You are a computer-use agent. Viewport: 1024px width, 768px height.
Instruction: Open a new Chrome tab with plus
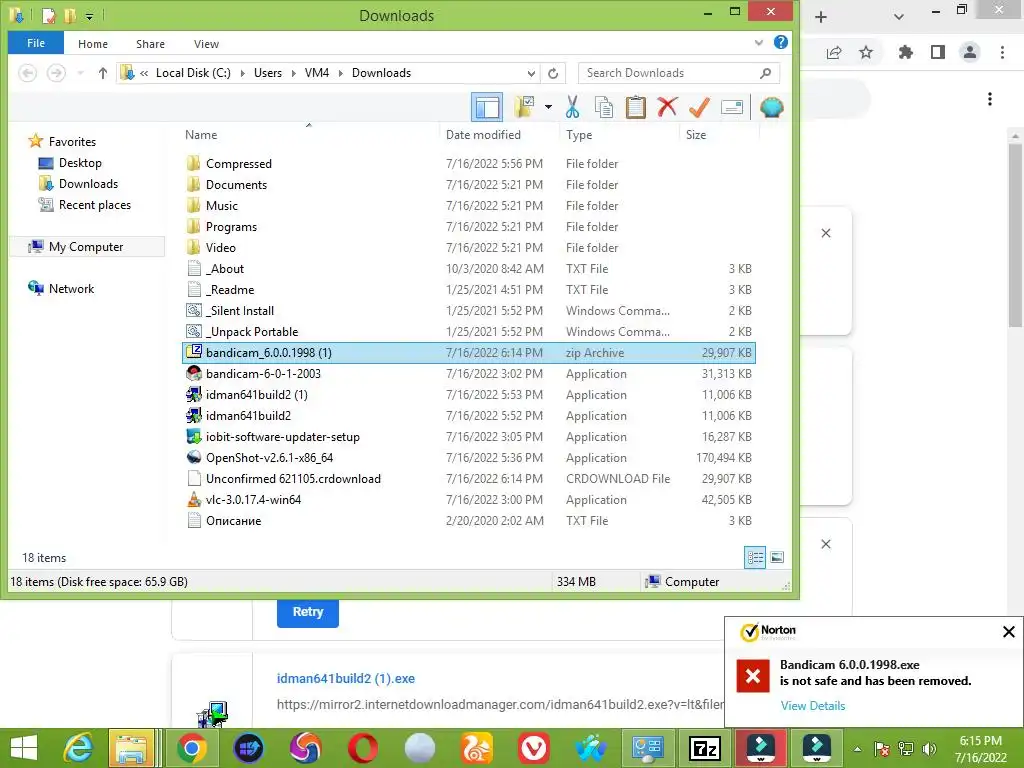tap(821, 17)
